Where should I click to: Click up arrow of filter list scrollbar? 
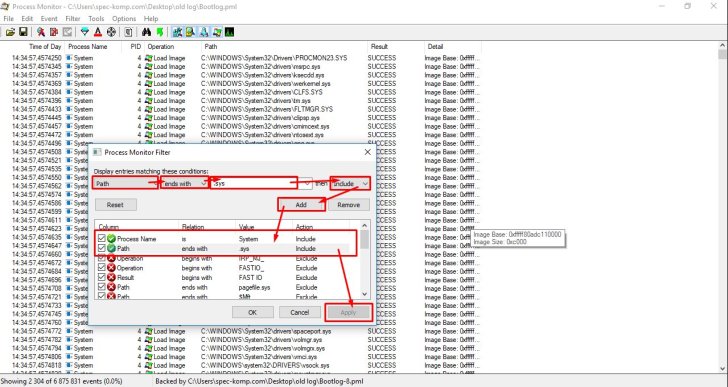364,226
